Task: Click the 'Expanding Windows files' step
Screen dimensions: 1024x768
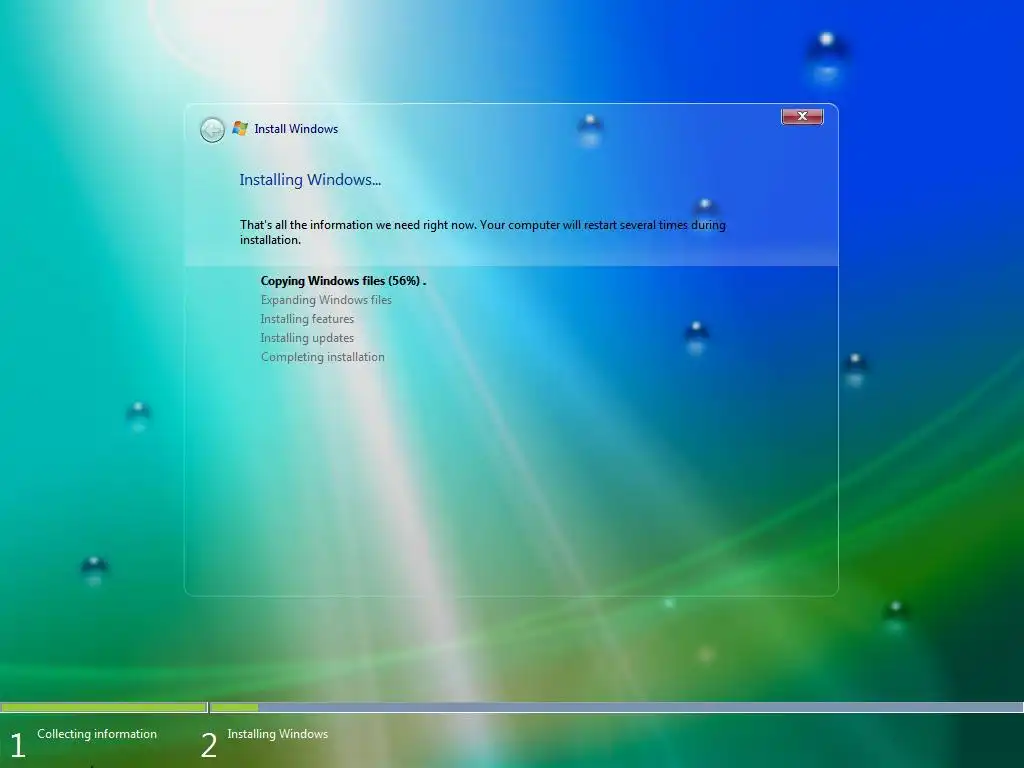Action: click(x=326, y=300)
